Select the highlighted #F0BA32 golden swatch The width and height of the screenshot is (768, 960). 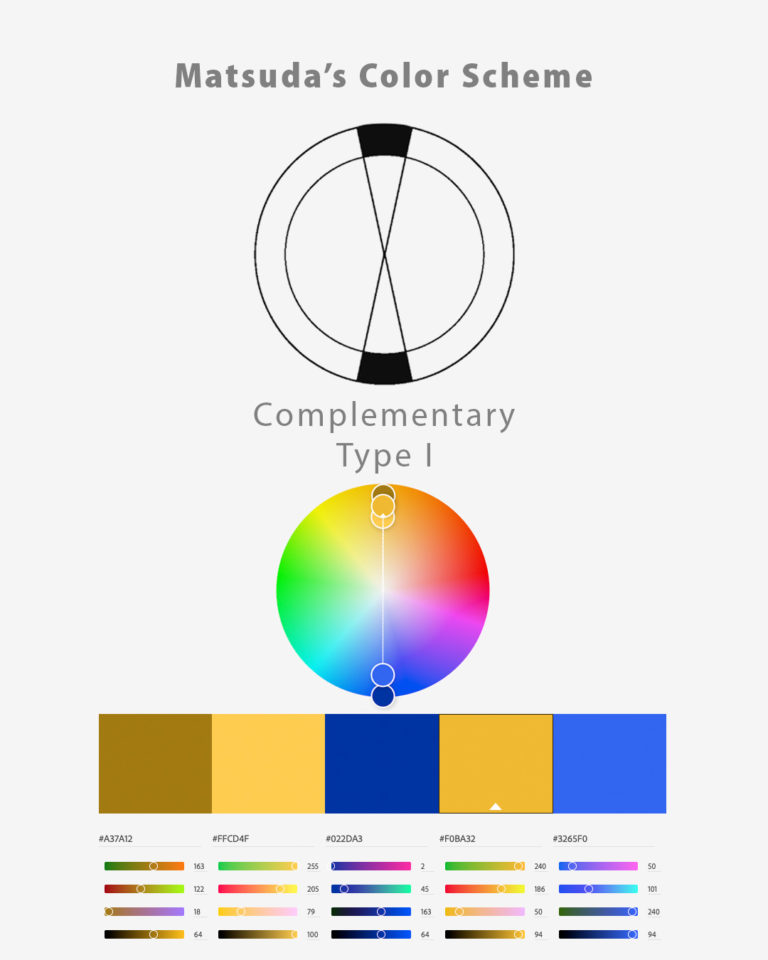coord(495,763)
